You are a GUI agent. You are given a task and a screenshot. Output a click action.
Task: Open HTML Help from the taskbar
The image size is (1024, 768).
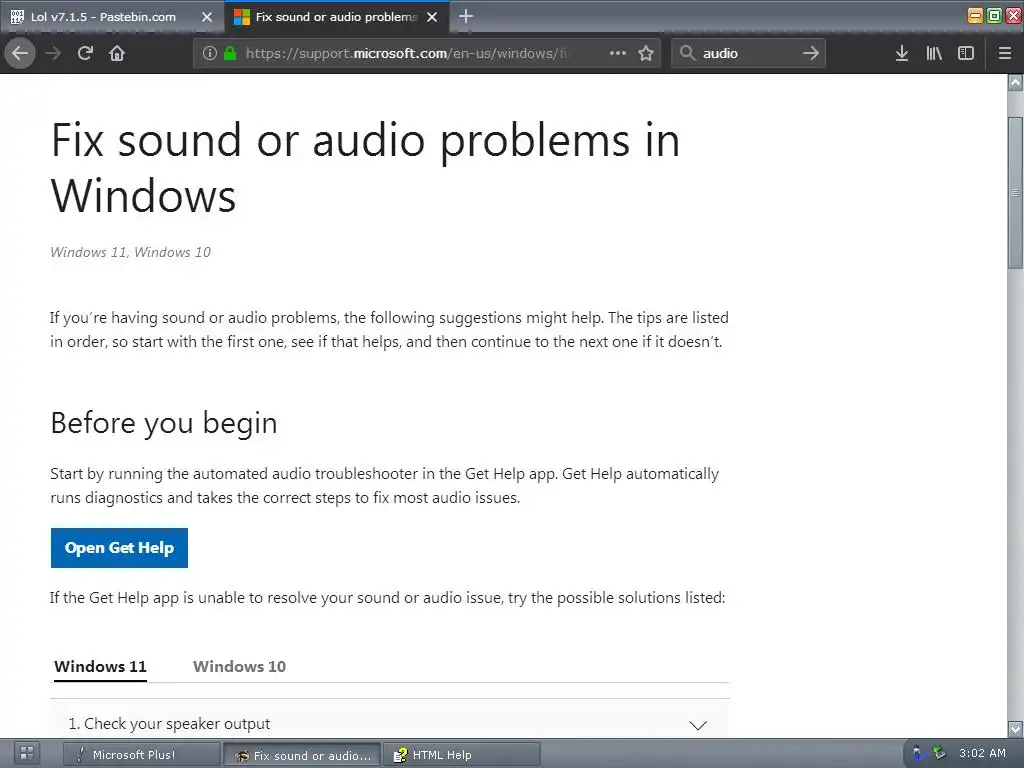(x=462, y=754)
